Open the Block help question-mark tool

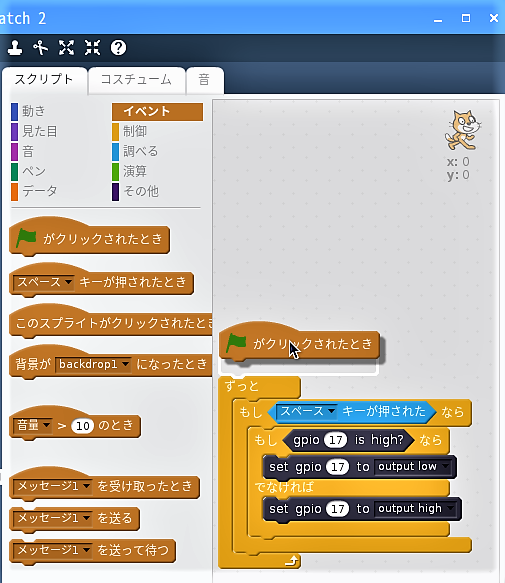(x=119, y=48)
